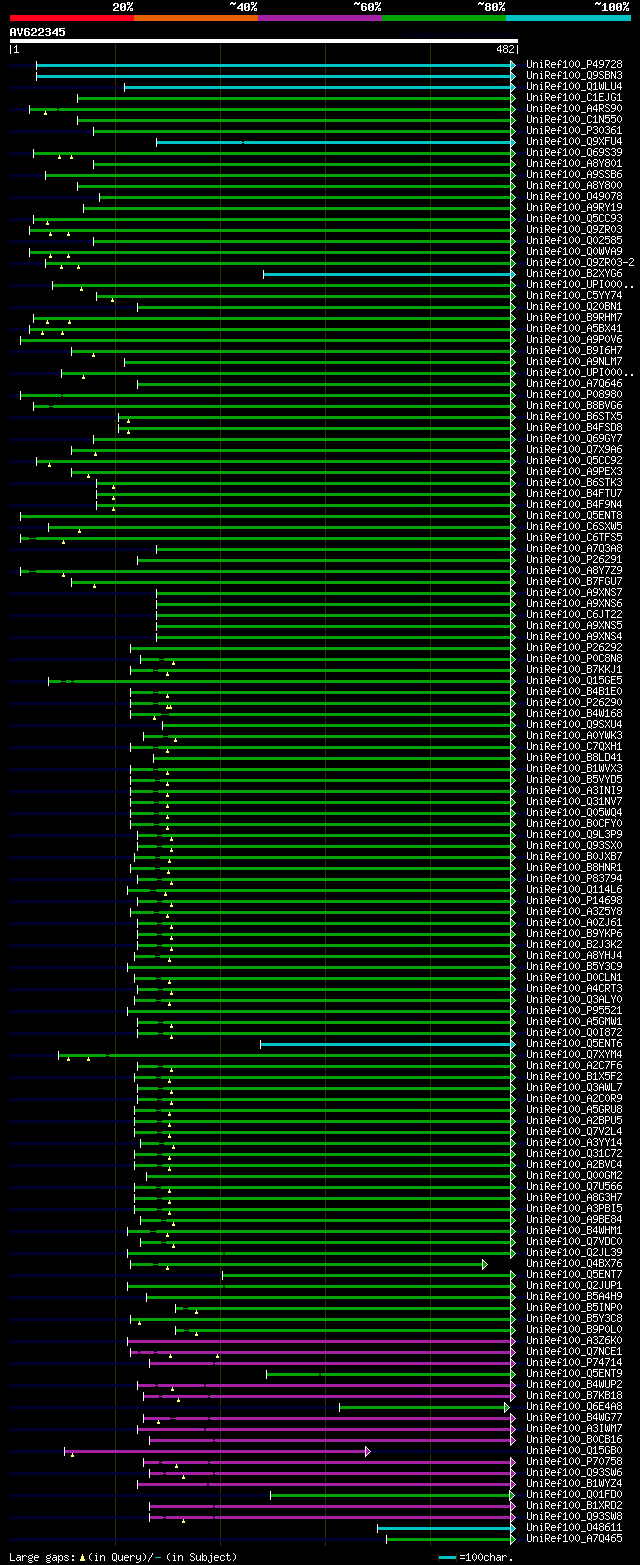Select the UniRef100_Q01FD0 label
Screen dimensions: 640x1565
[574, 1495]
